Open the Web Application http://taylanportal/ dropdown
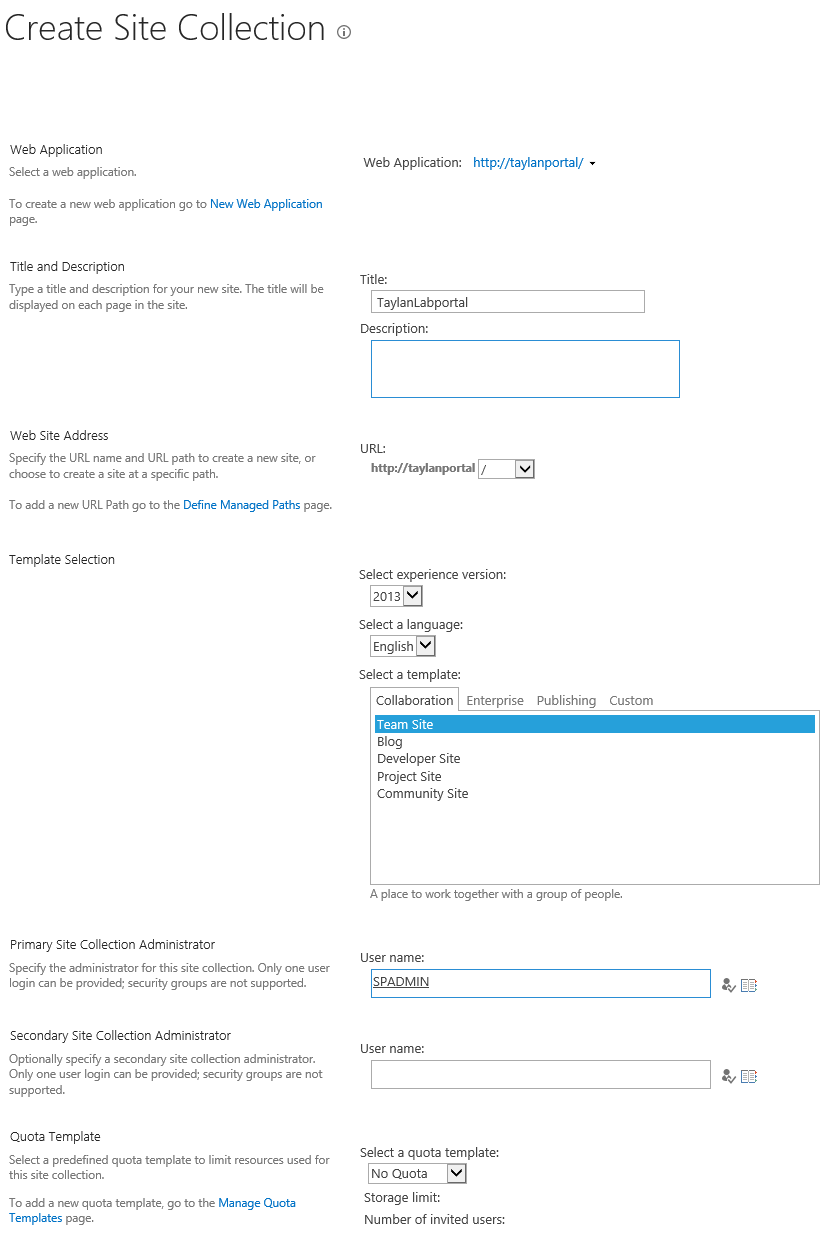This screenshot has width=823, height=1260. [x=535, y=162]
